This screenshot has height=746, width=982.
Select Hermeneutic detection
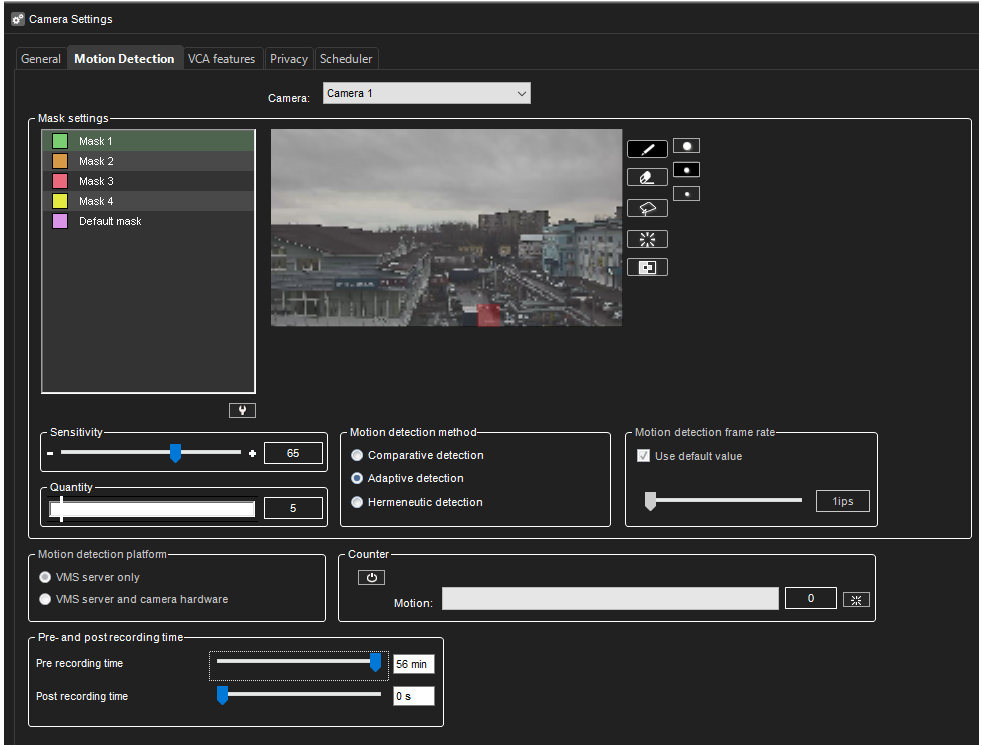pyautogui.click(x=357, y=501)
